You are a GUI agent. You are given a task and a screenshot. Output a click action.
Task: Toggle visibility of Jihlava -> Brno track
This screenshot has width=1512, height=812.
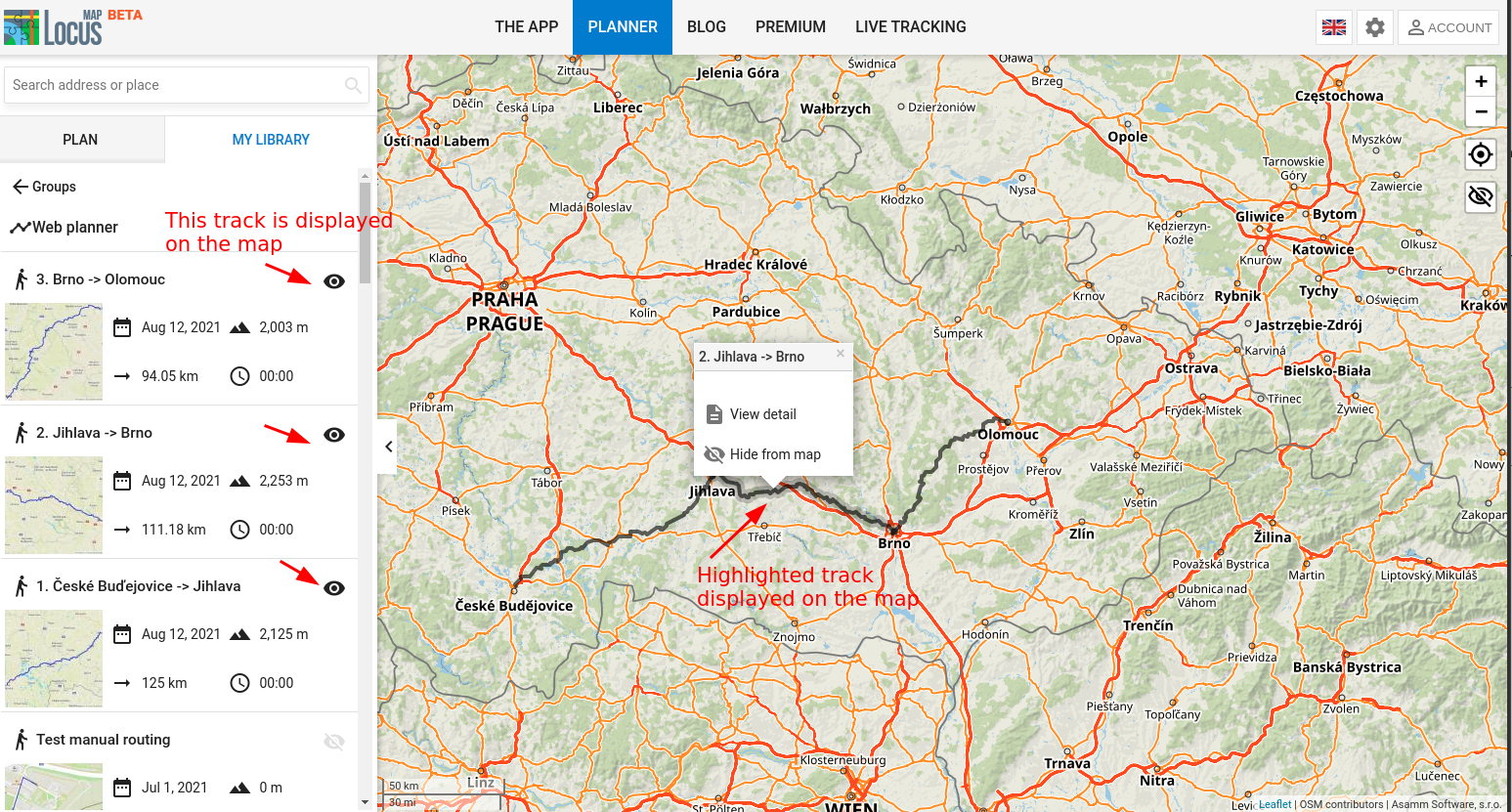point(334,435)
